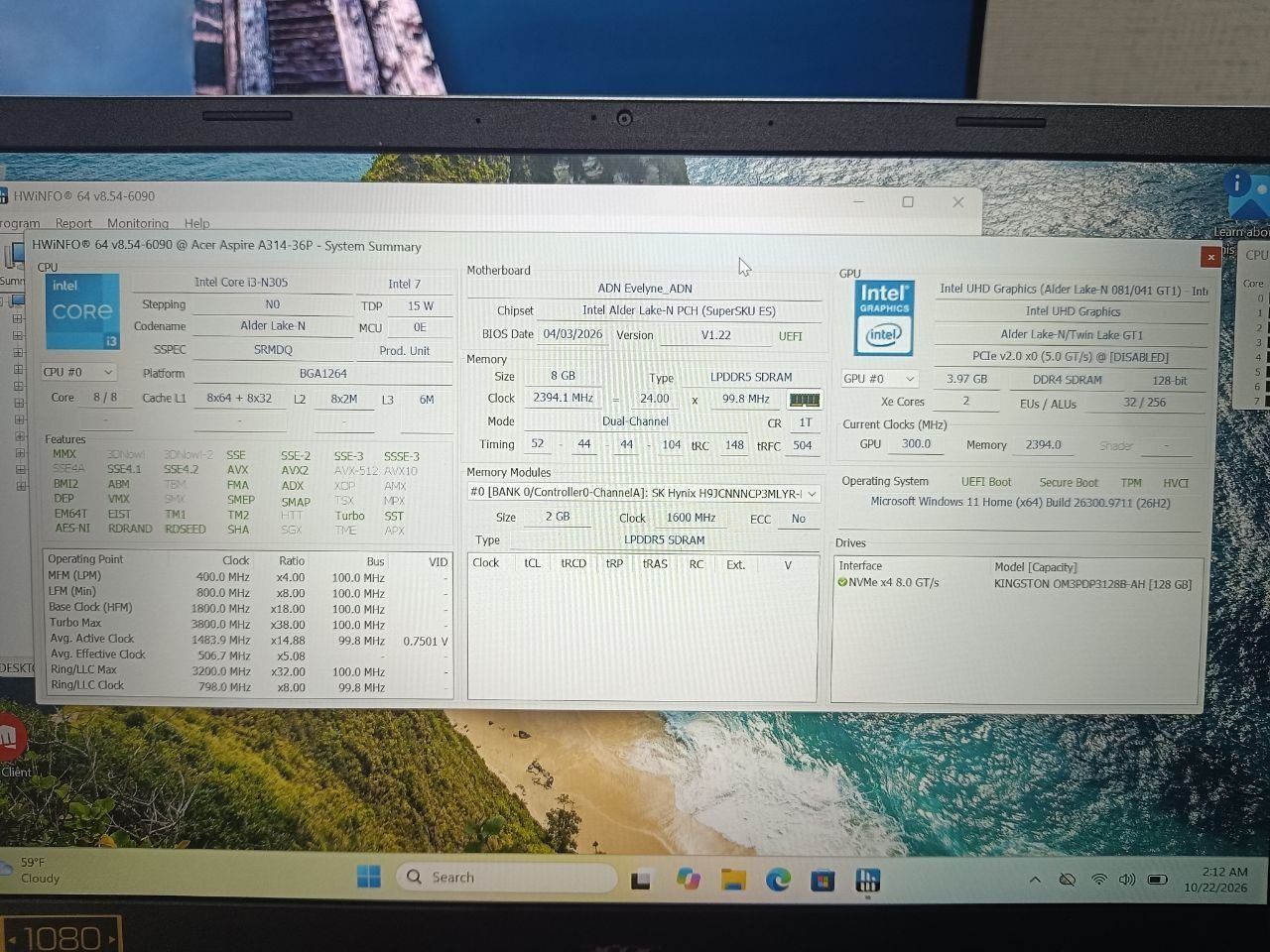1270x952 pixels.
Task: Open the GPU #0 selector dropdown
Action: [879, 379]
